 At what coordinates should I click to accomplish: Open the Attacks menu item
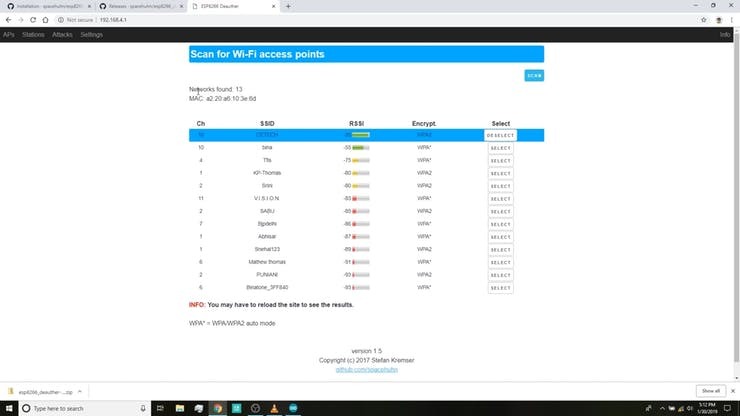click(62, 34)
